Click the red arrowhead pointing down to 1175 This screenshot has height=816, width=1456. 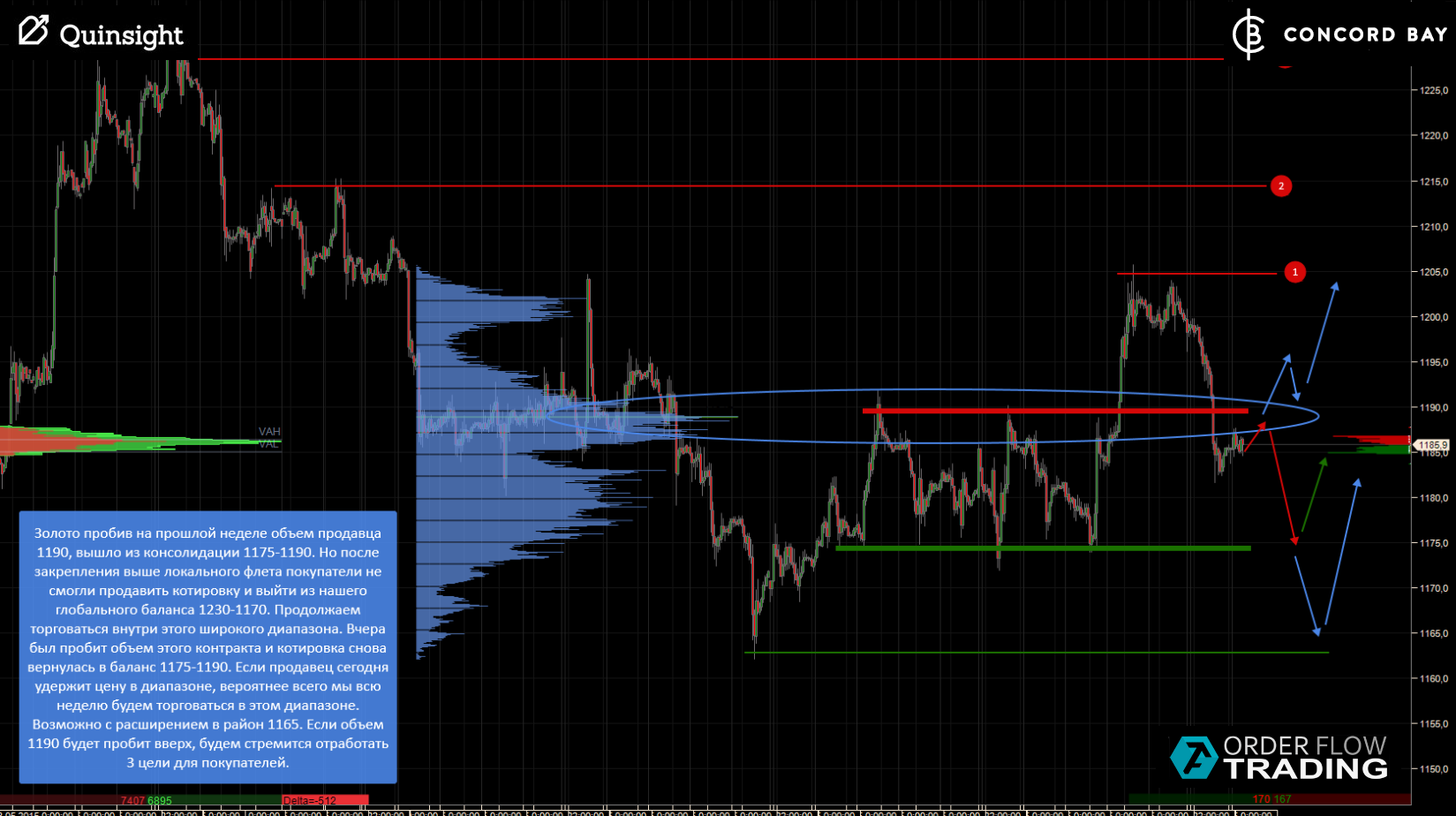[x=1294, y=539]
